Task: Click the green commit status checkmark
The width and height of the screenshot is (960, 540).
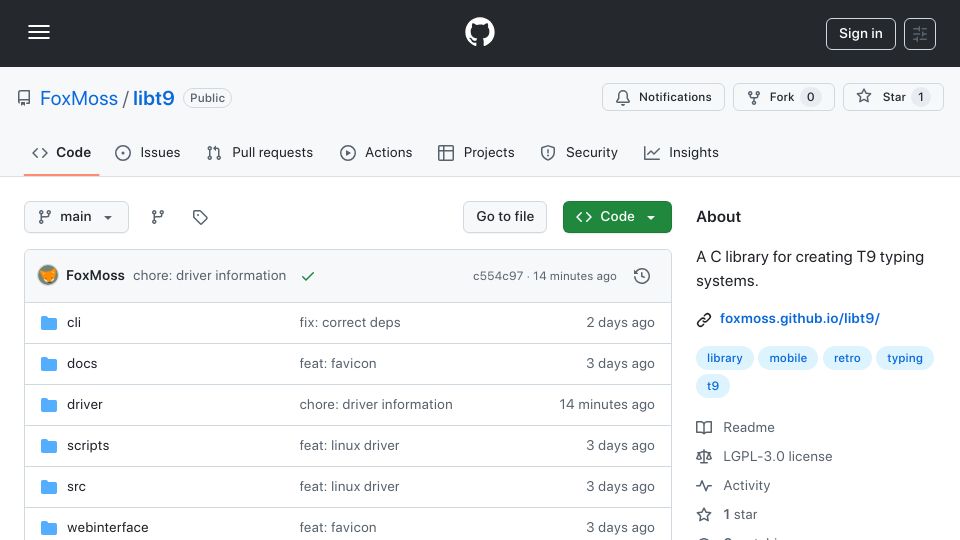Action: pos(308,276)
